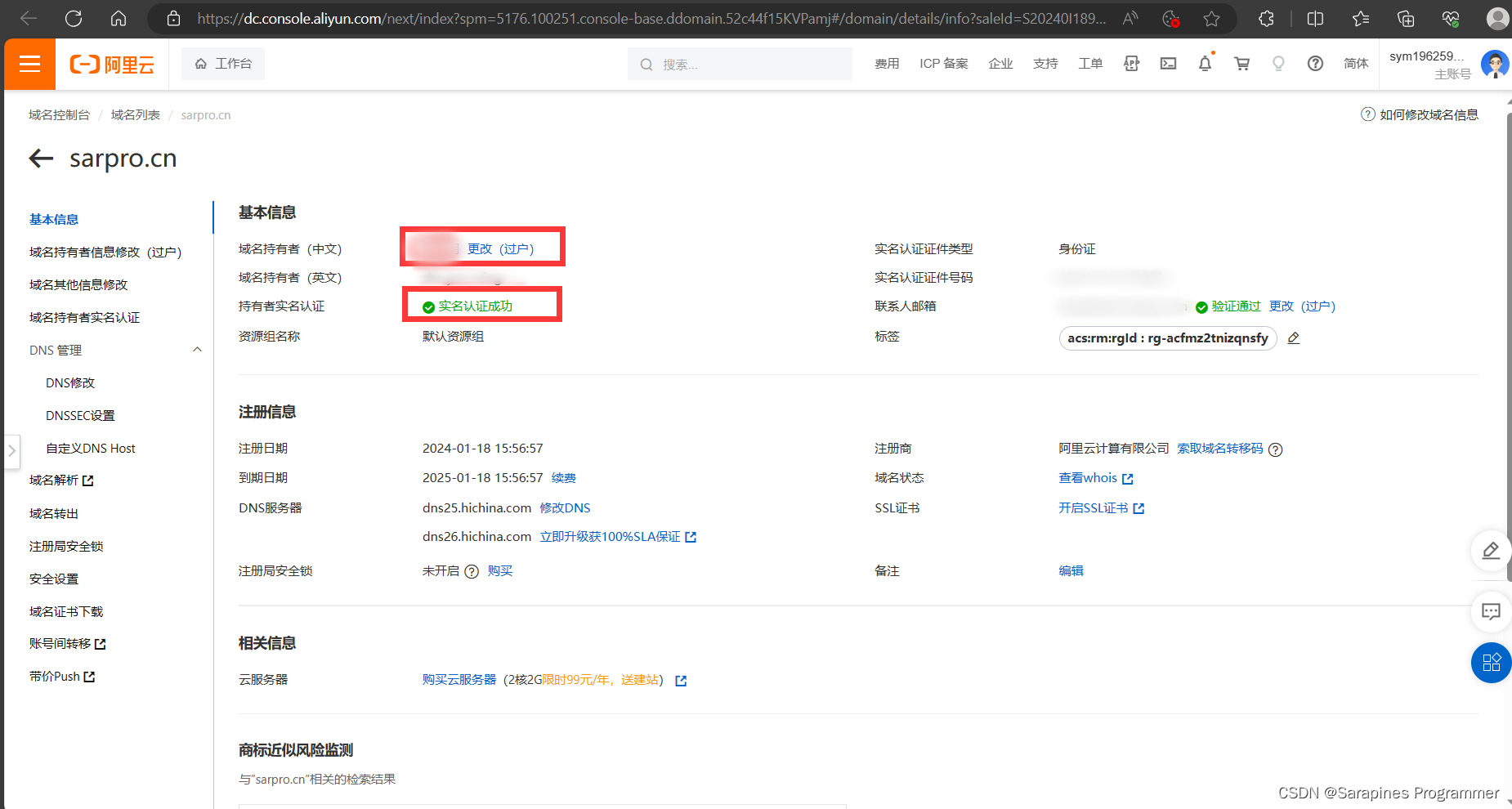1512x809 pixels.
Task: Collapse the DNS 管理 section
Action: coord(197,350)
